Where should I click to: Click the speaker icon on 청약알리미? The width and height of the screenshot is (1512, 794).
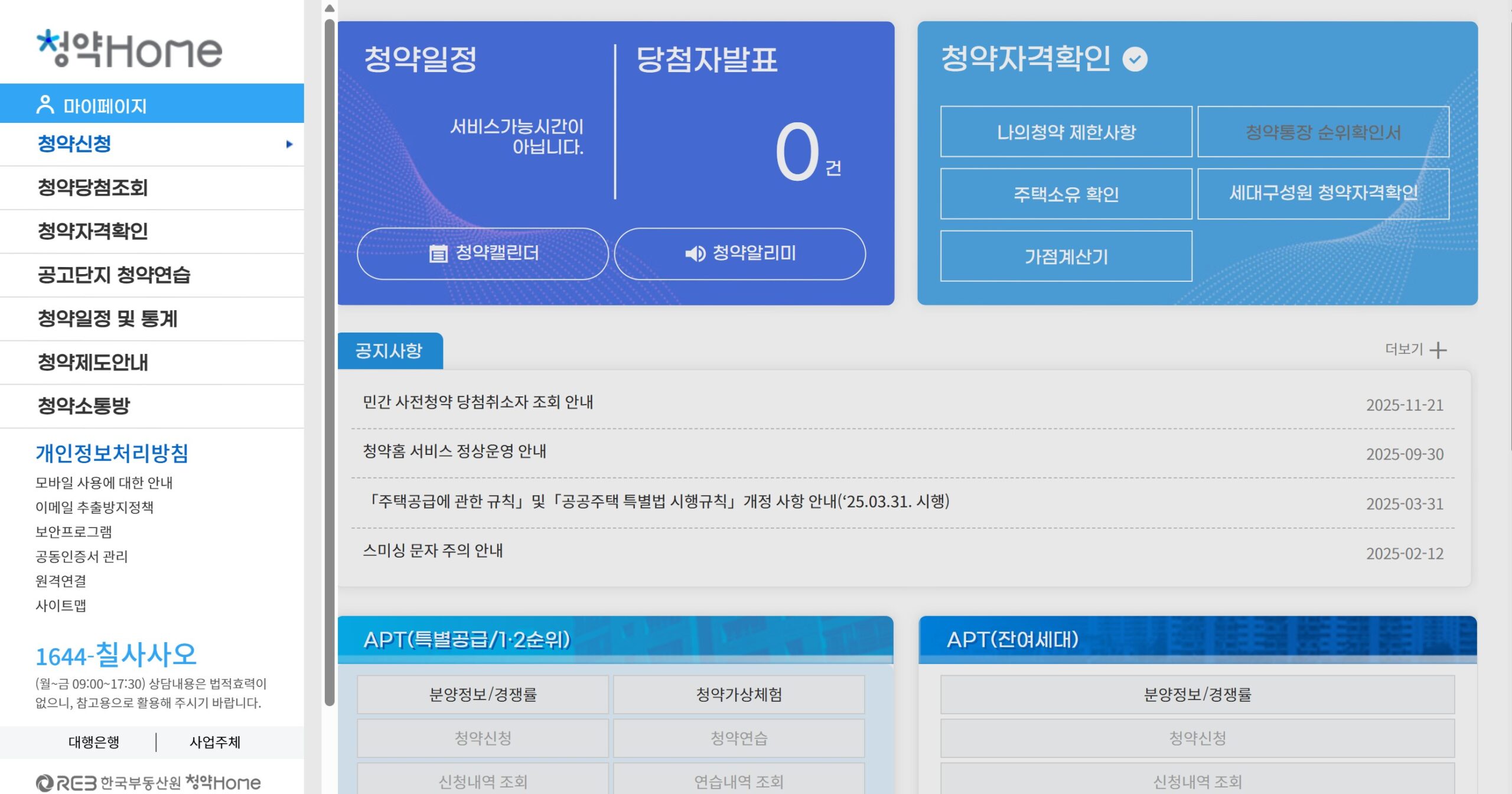click(696, 253)
